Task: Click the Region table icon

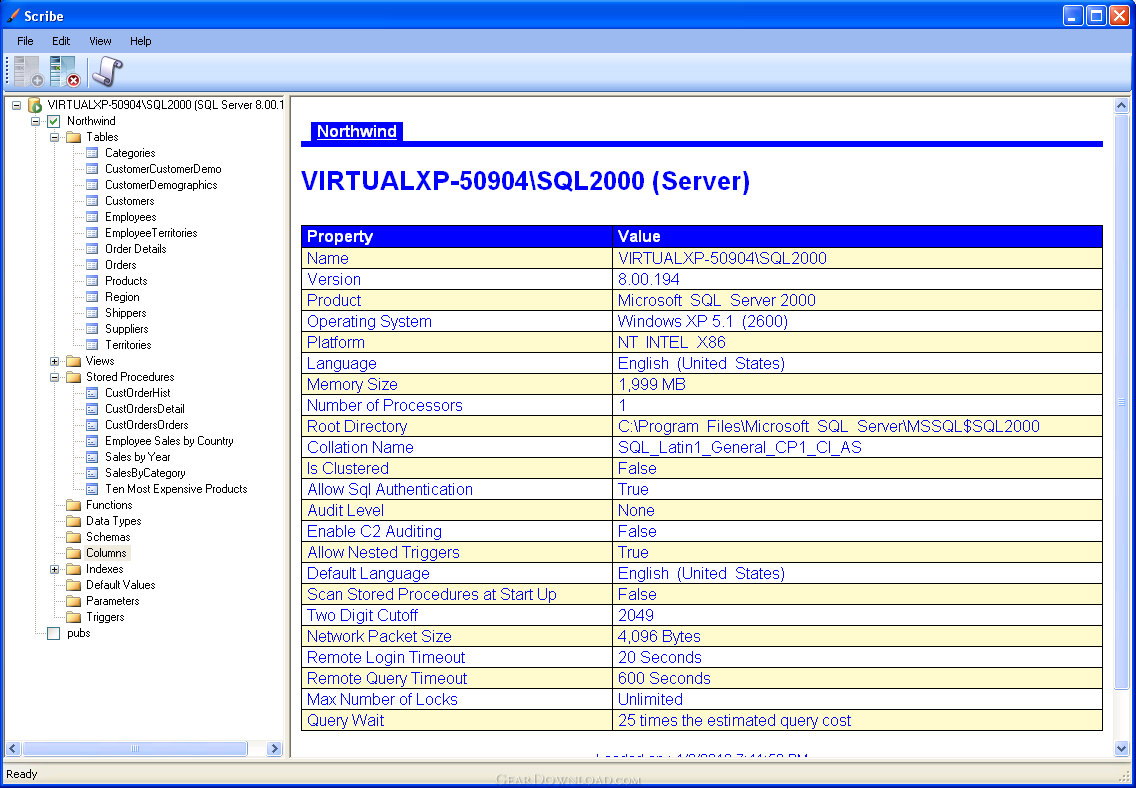Action: [x=92, y=297]
